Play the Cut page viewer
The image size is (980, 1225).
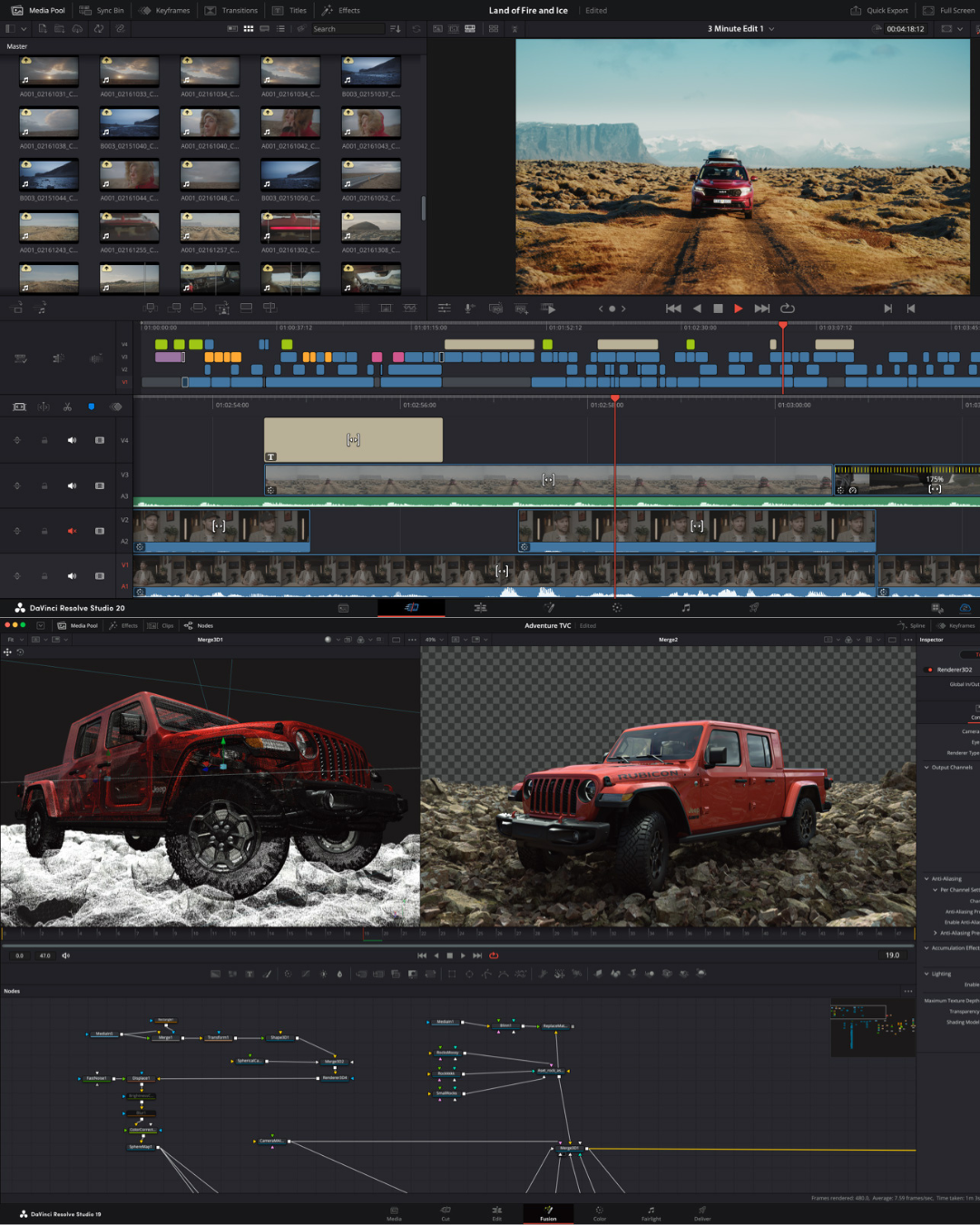coord(738,309)
